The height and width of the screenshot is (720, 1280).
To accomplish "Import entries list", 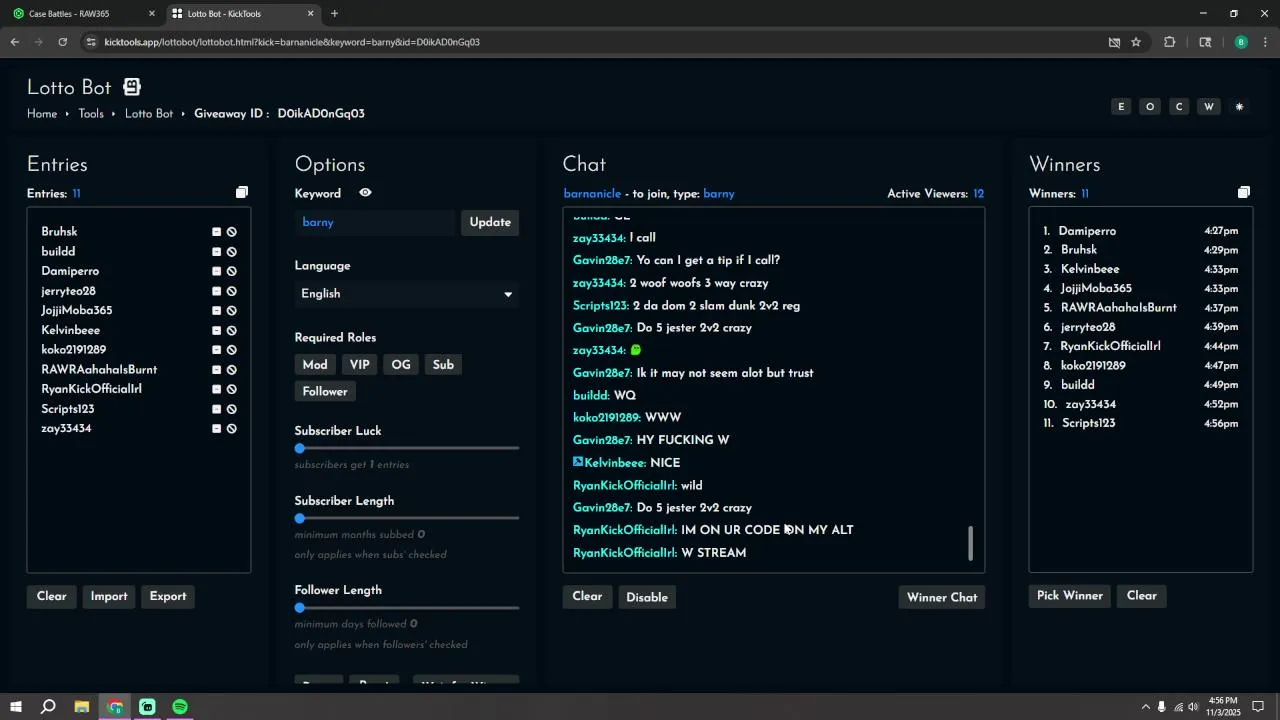I will (x=109, y=597).
